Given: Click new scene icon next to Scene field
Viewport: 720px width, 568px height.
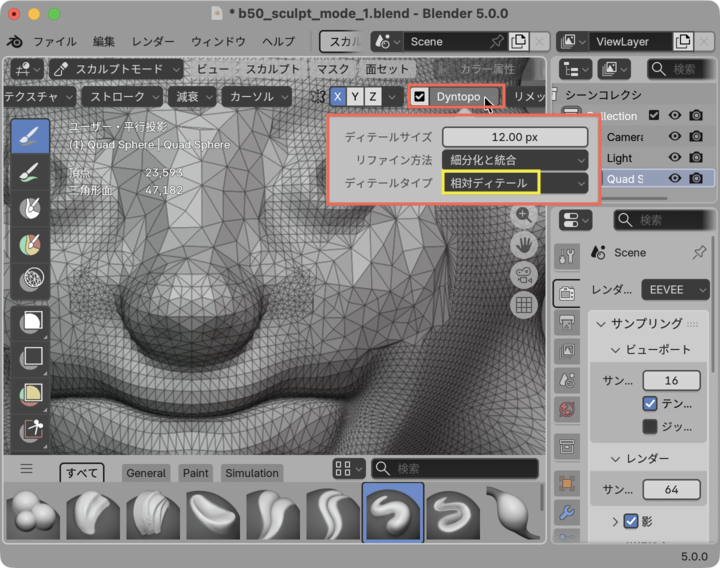Looking at the screenshot, I should (x=518, y=42).
